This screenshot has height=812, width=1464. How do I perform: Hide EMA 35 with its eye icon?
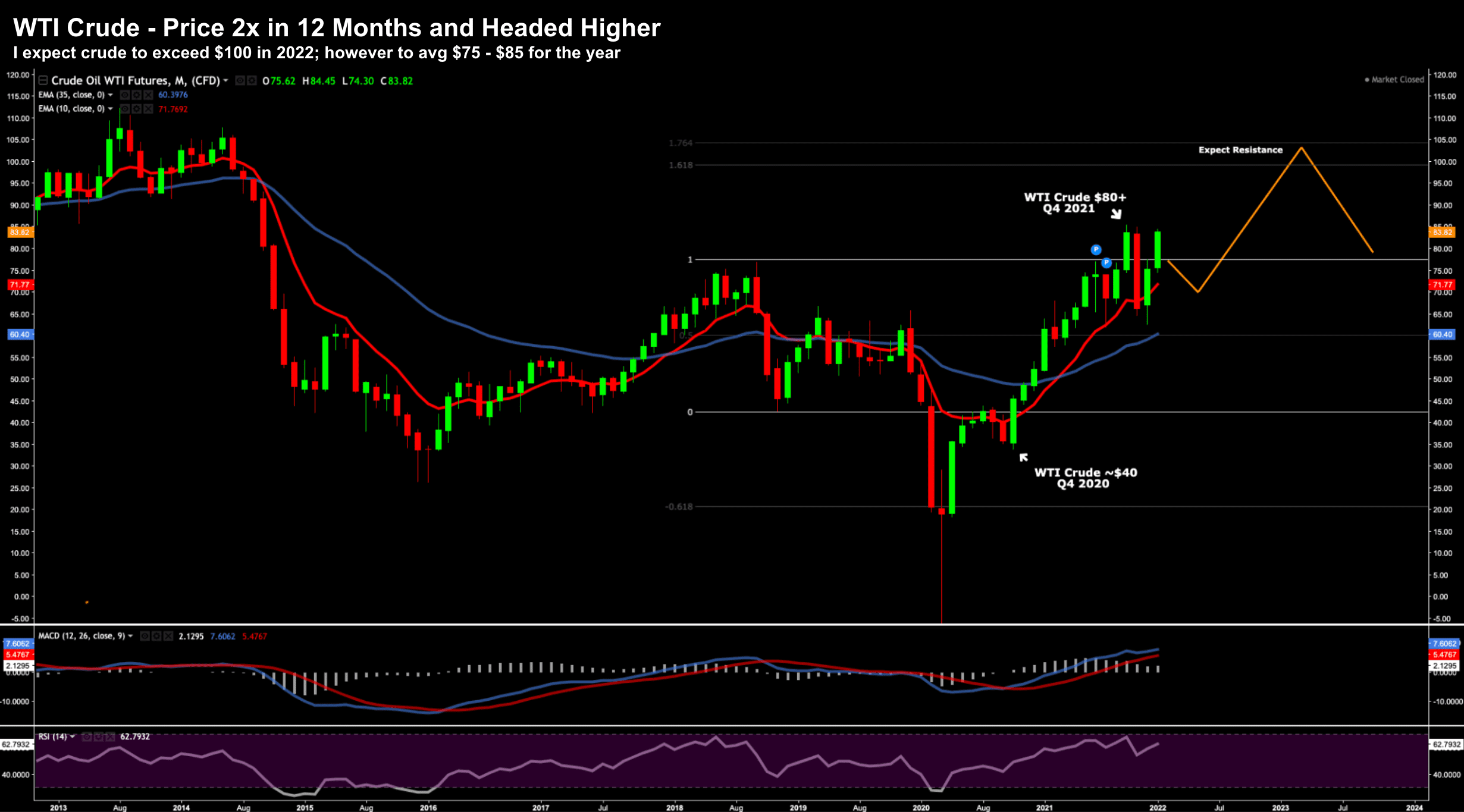click(125, 95)
